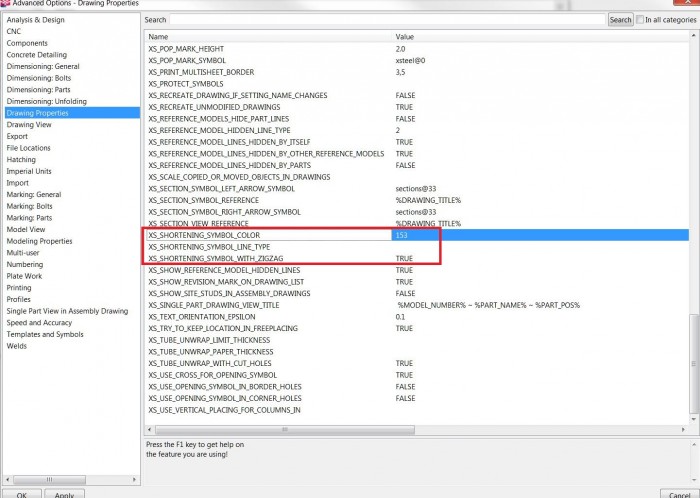Select Marking: Parts category
The width and height of the screenshot is (700, 498).
tap(29, 217)
